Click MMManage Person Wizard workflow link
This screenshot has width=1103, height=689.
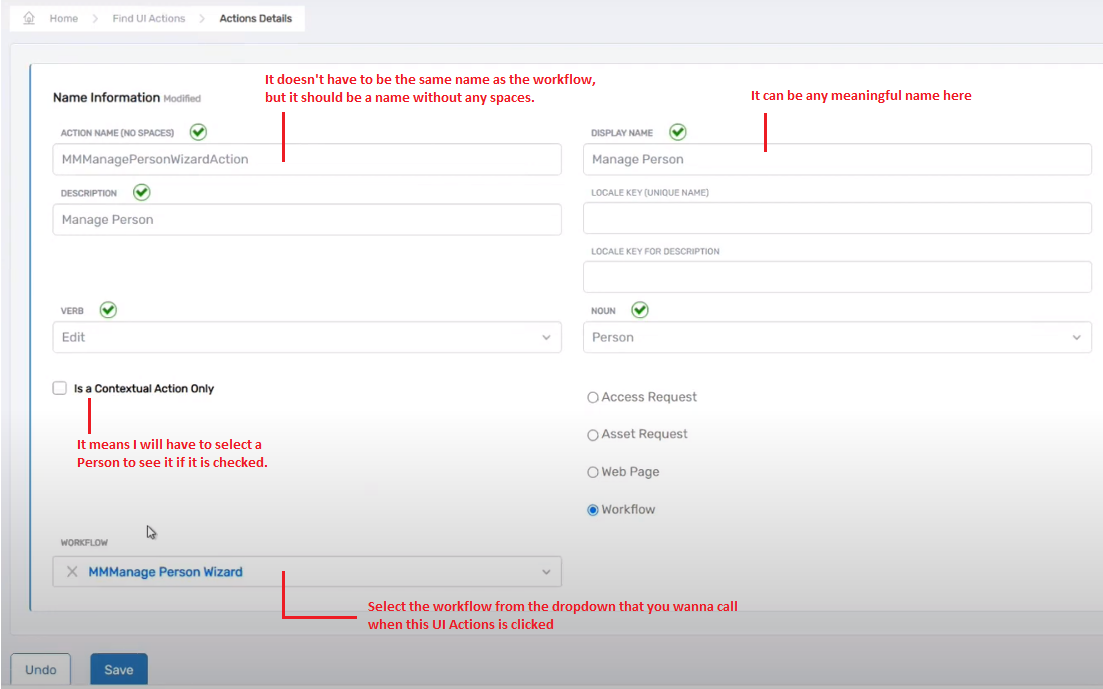coord(165,571)
